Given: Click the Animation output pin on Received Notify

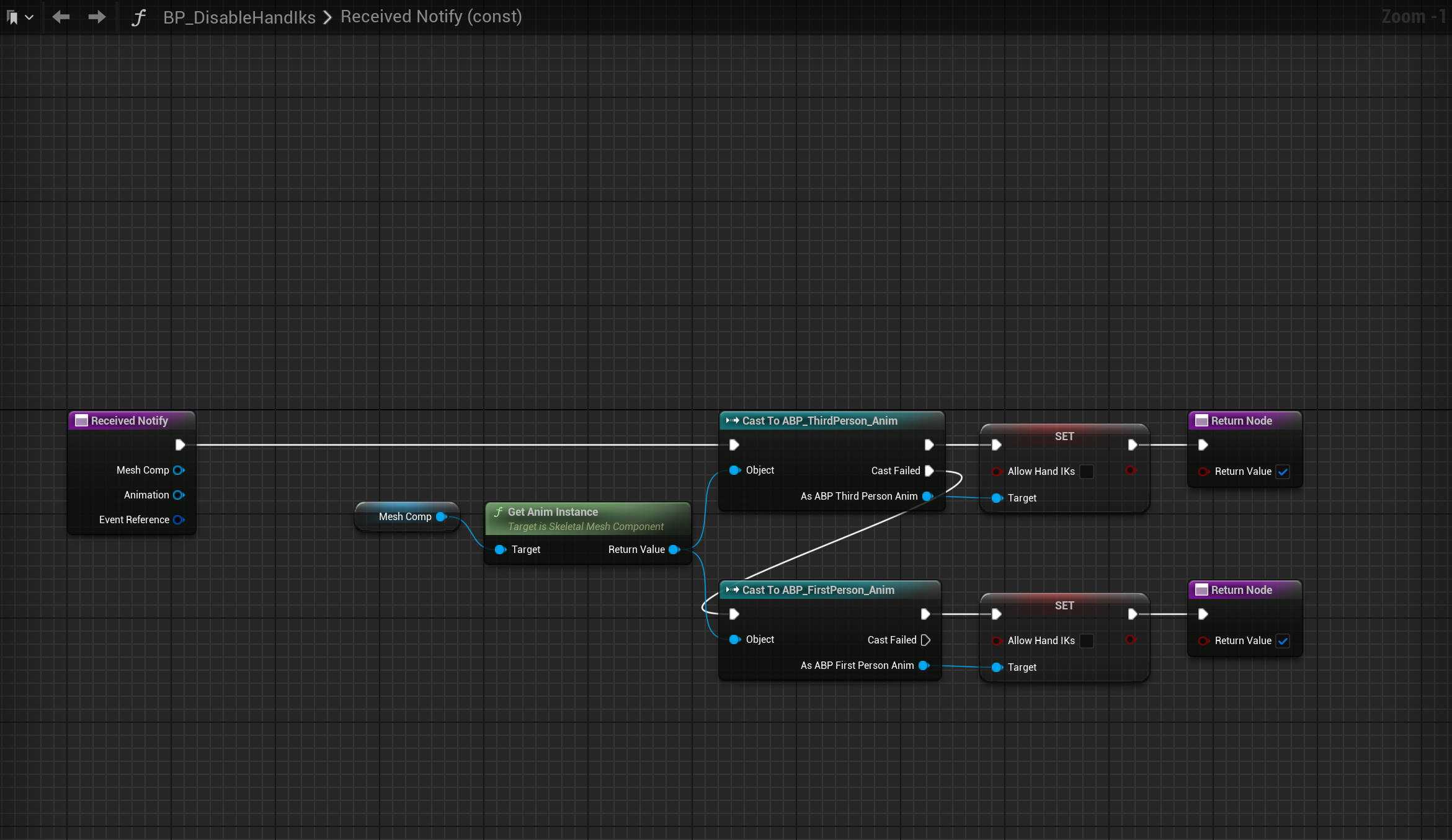Looking at the screenshot, I should 179,495.
